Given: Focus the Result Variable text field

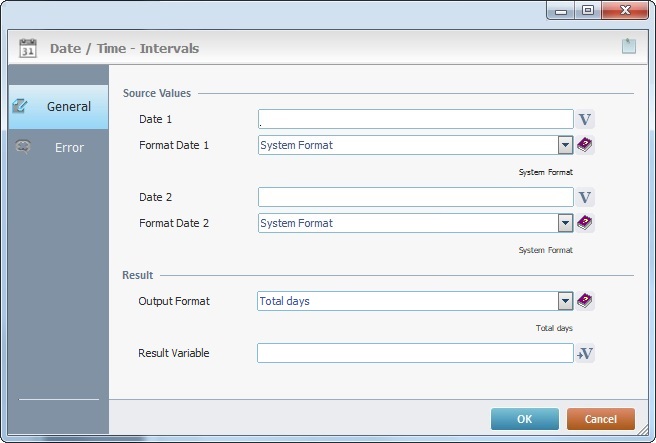Looking at the screenshot, I should click(x=415, y=353).
